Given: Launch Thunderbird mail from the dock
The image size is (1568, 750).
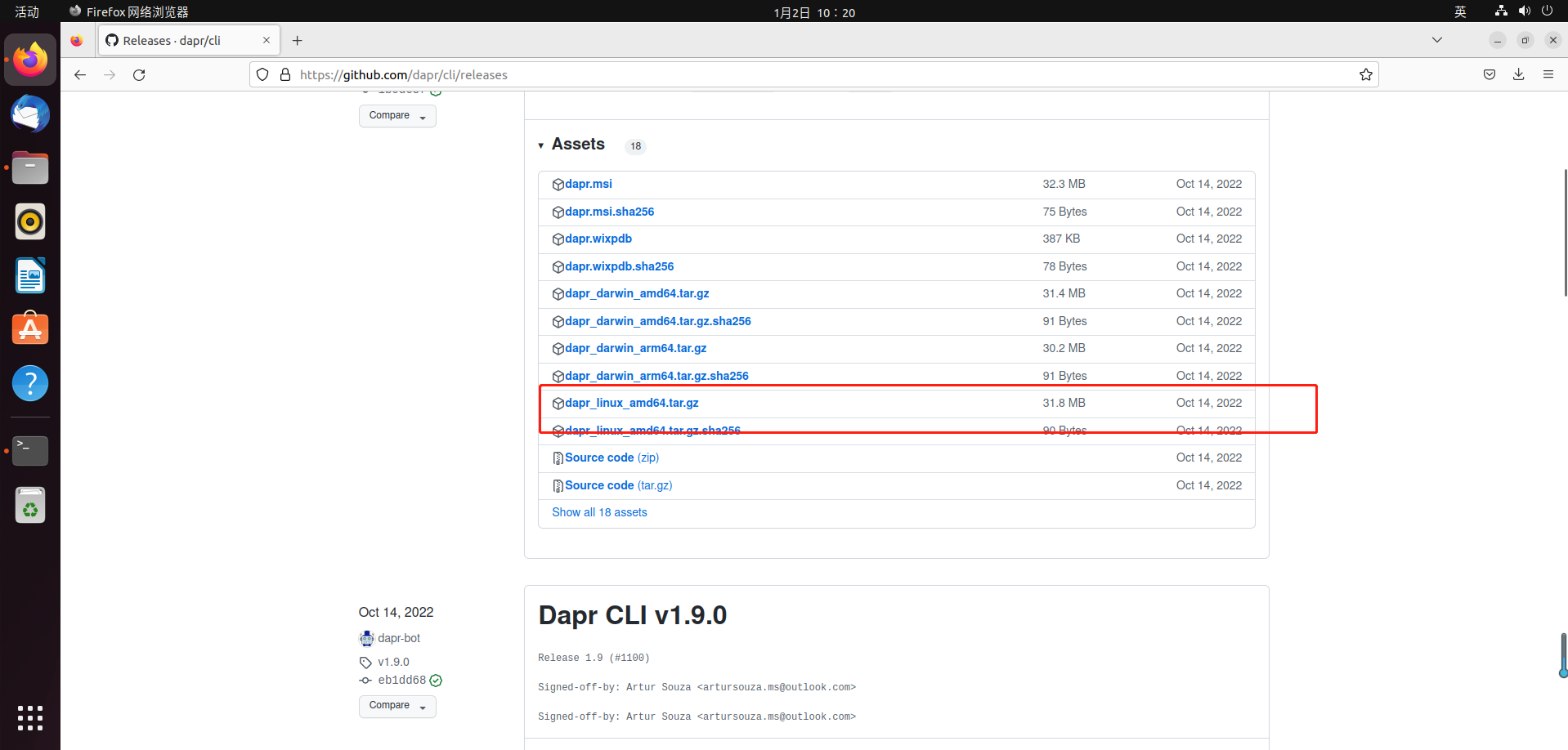Looking at the screenshot, I should coord(30,114).
